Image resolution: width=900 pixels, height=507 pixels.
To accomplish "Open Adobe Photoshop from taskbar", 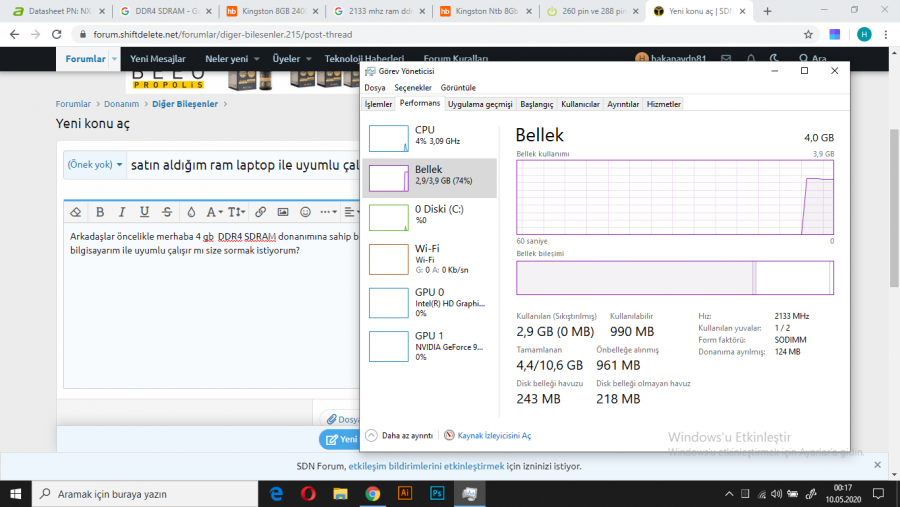I will 437,494.
